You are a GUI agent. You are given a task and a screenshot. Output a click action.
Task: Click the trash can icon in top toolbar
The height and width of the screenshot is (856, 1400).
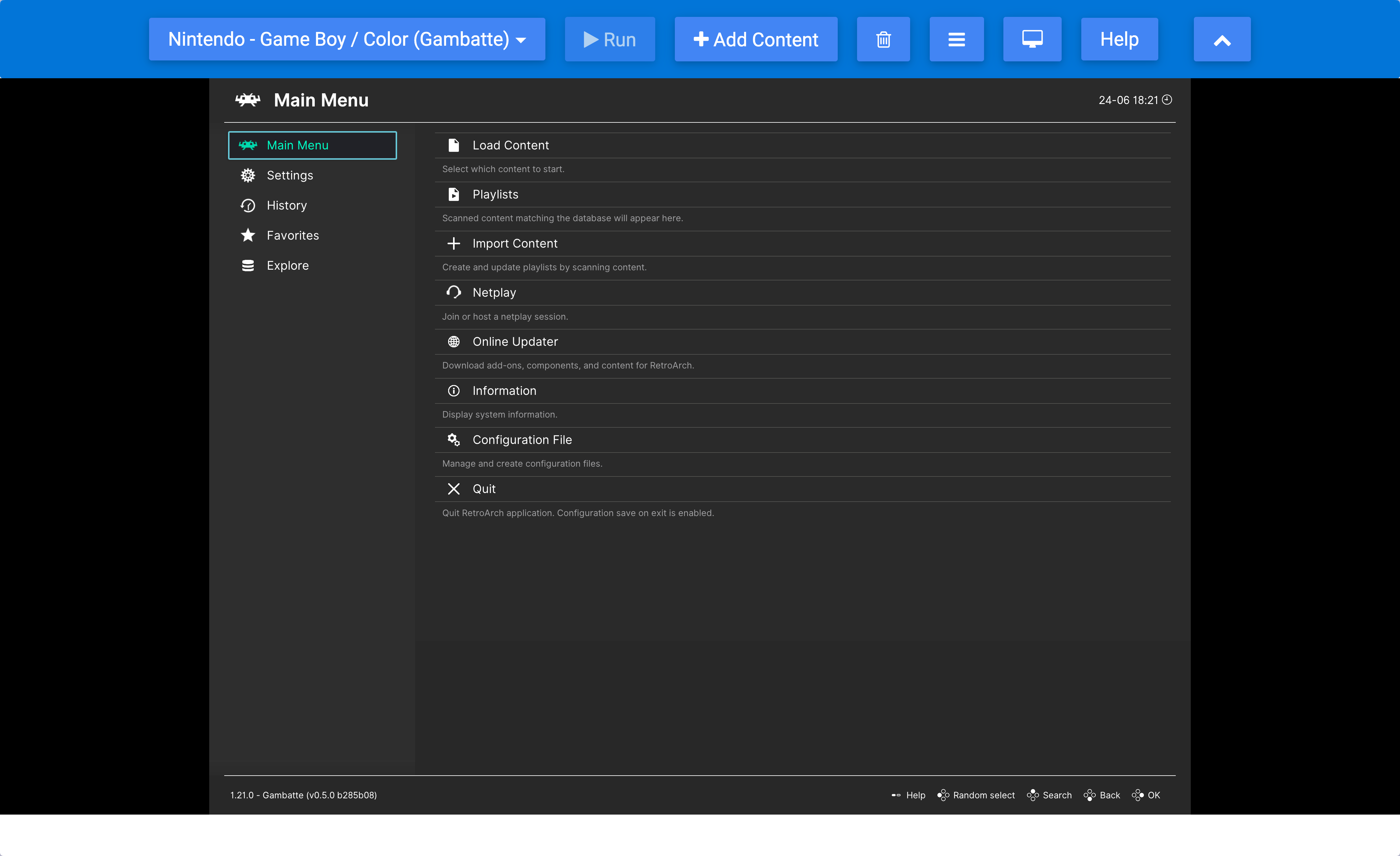(883, 39)
